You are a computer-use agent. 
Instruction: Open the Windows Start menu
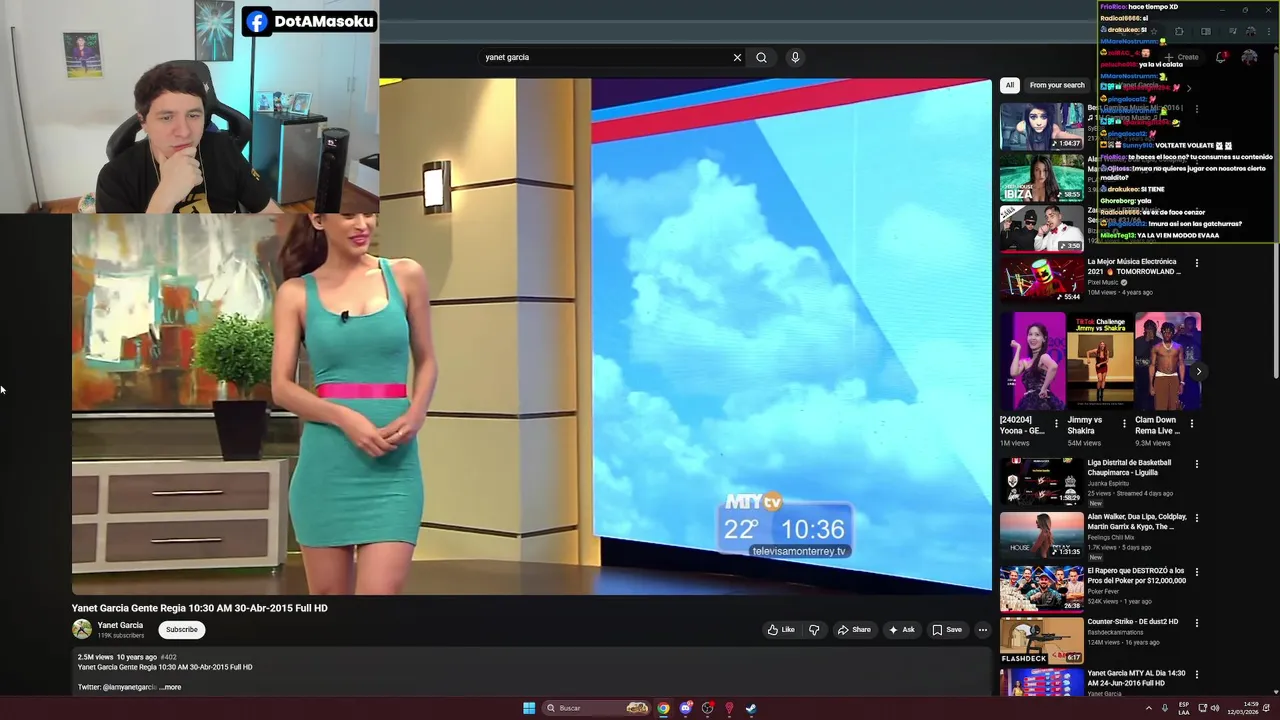529,708
